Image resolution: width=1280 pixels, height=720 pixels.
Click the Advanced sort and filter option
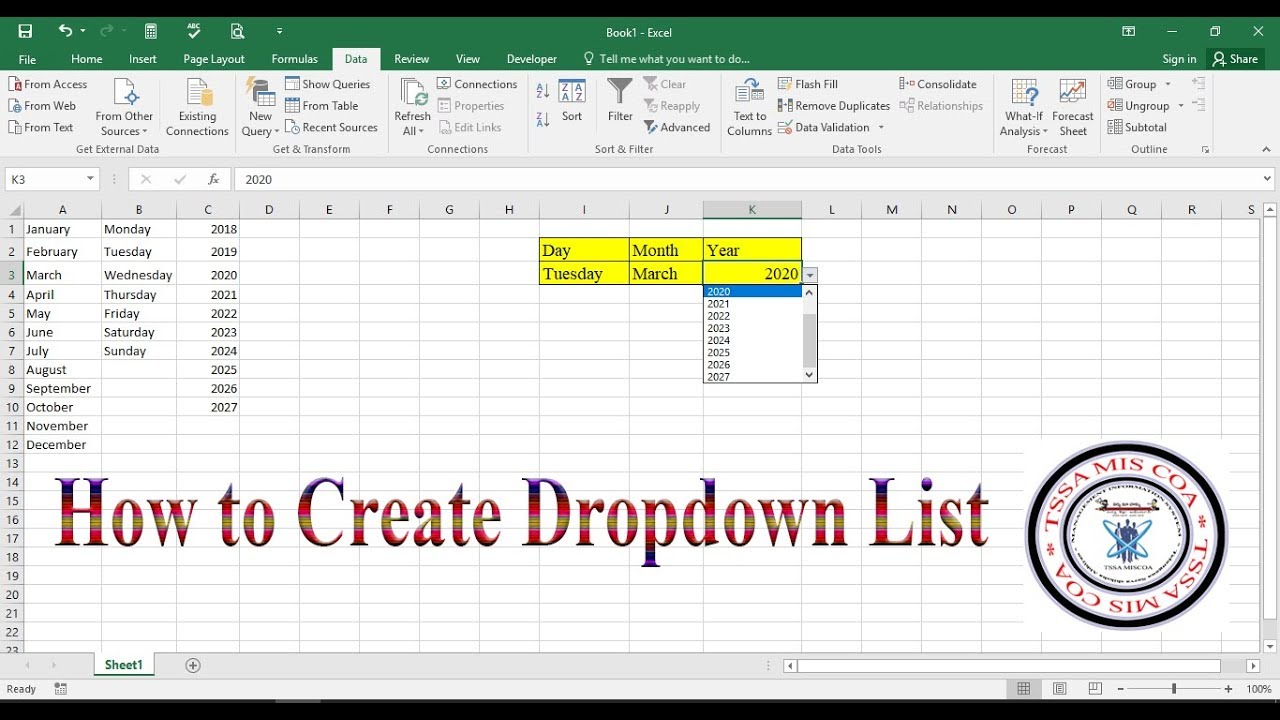coord(678,127)
